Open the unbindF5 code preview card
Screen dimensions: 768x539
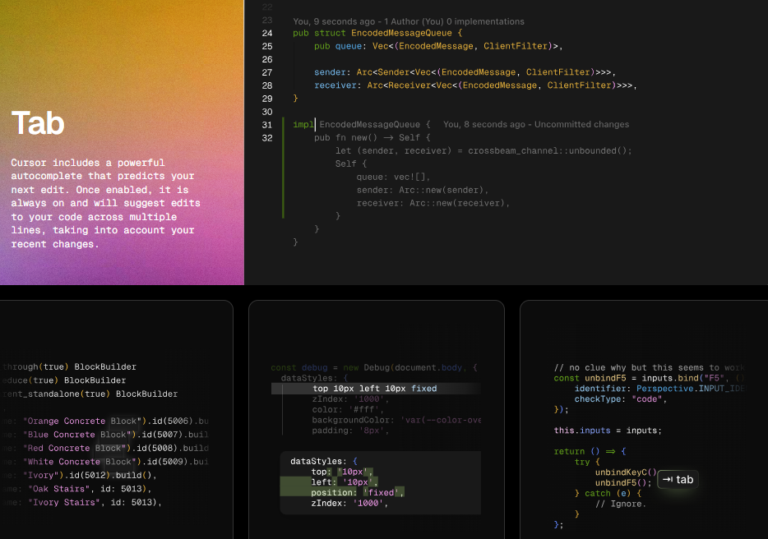click(x=643, y=420)
